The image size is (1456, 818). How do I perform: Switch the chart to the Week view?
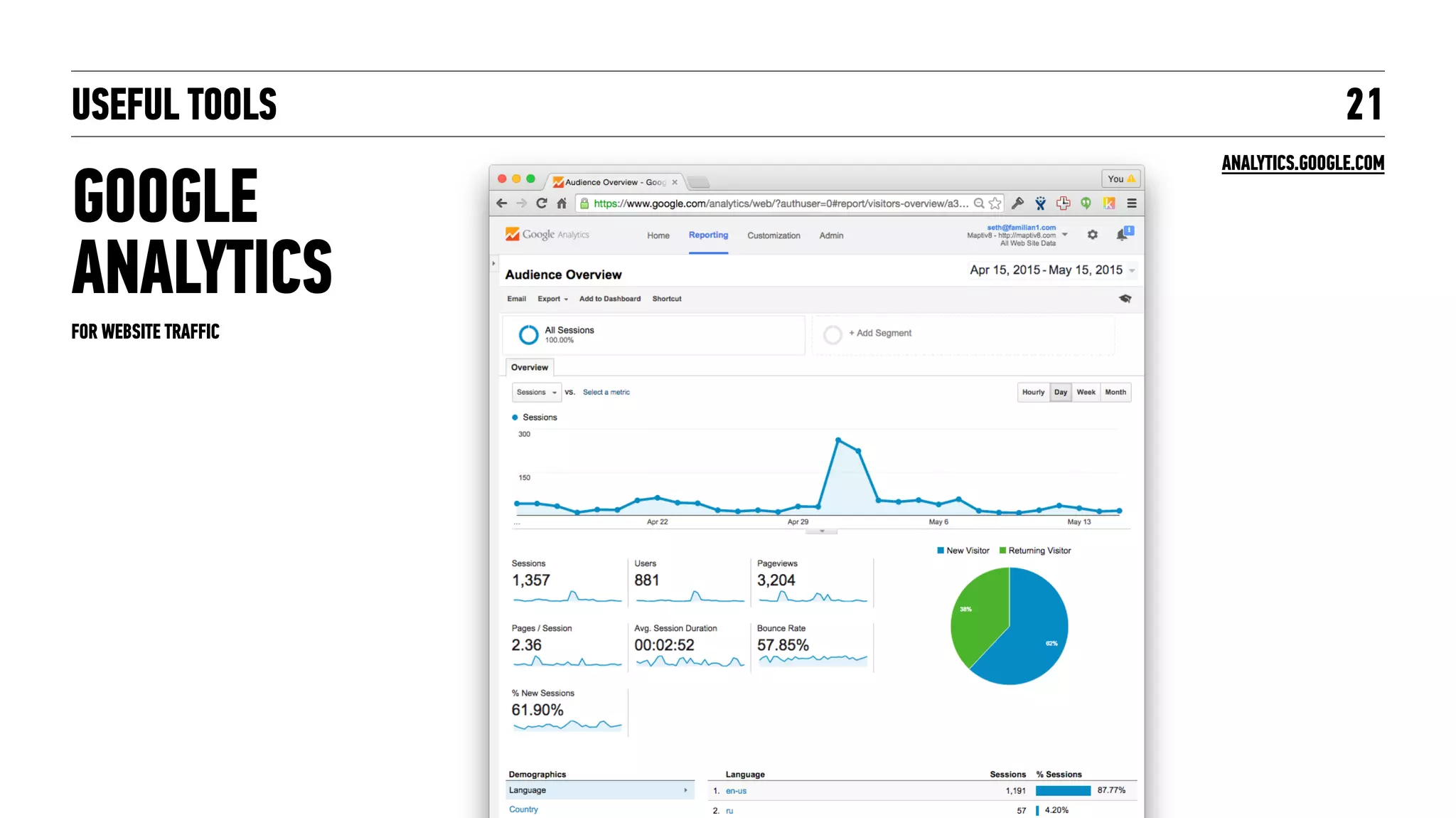pos(1086,392)
